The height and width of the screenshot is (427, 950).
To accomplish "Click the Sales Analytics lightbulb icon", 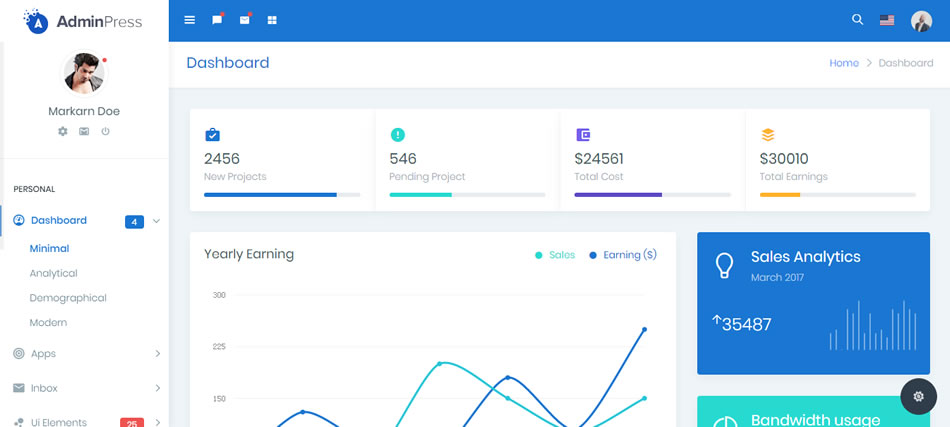I will 724,265.
